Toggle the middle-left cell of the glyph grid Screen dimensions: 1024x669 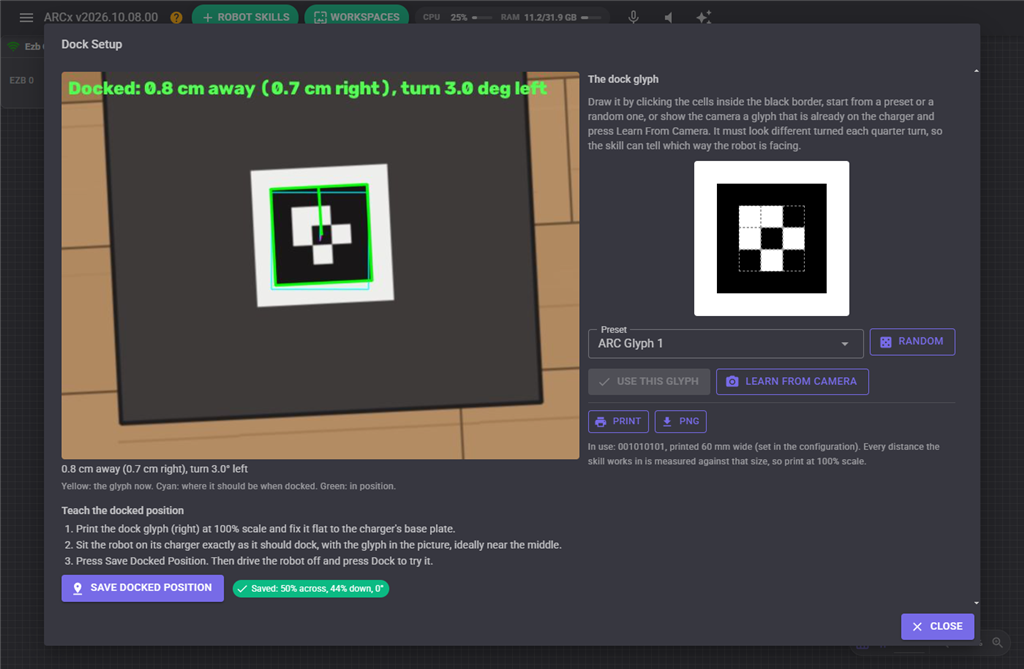click(750, 238)
